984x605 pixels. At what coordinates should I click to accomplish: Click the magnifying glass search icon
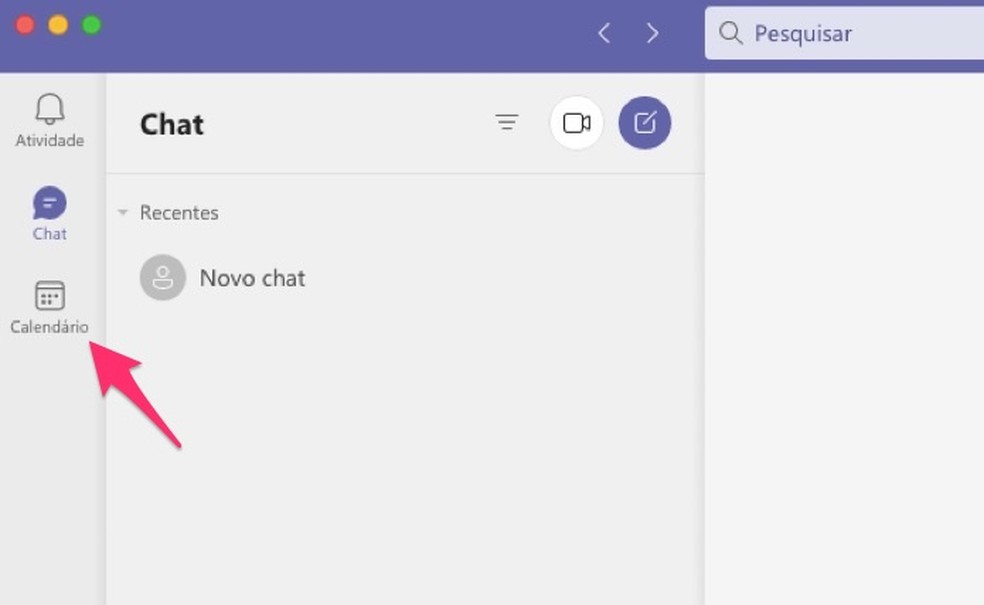(x=731, y=34)
